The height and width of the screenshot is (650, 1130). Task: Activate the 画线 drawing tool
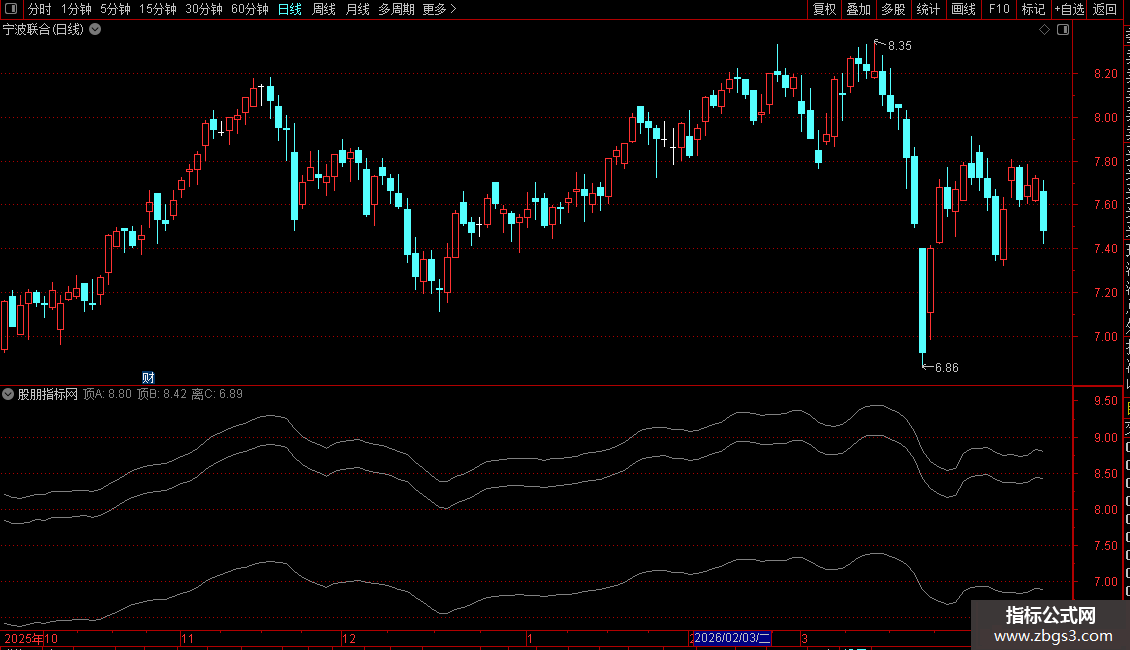pos(963,9)
